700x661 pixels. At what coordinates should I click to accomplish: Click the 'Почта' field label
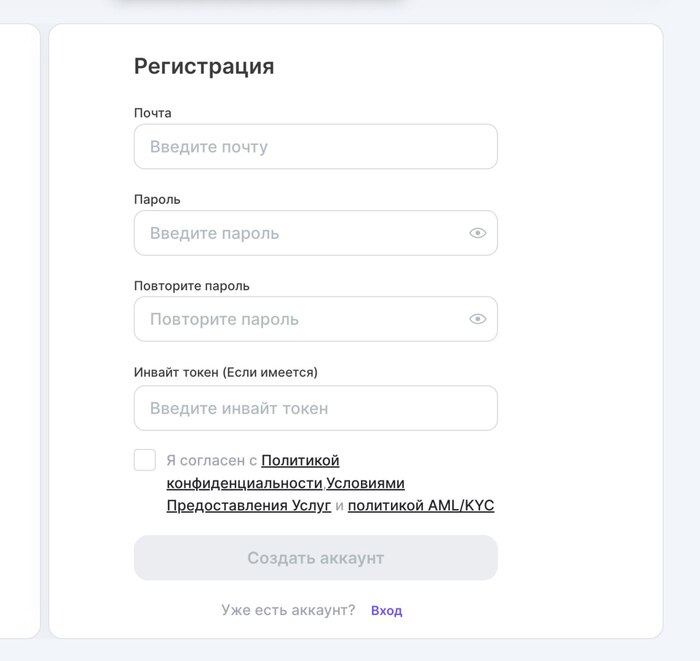tap(153, 113)
